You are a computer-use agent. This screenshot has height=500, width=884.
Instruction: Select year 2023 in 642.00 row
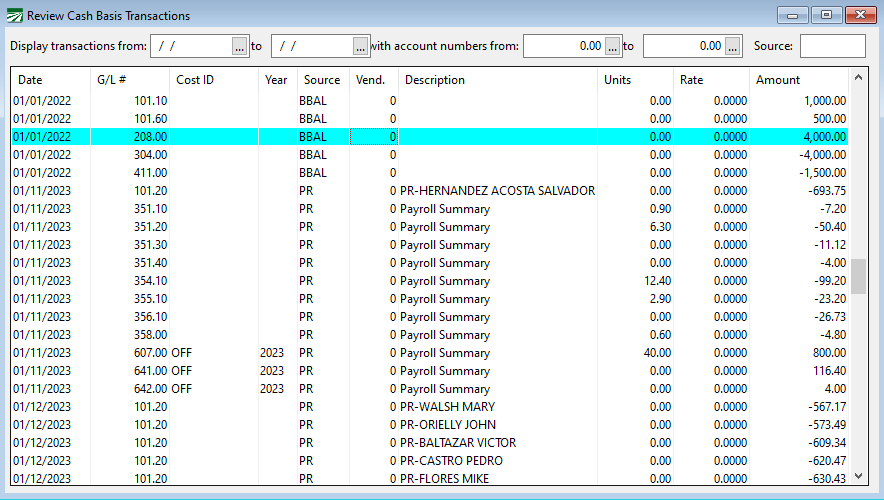click(x=278, y=390)
